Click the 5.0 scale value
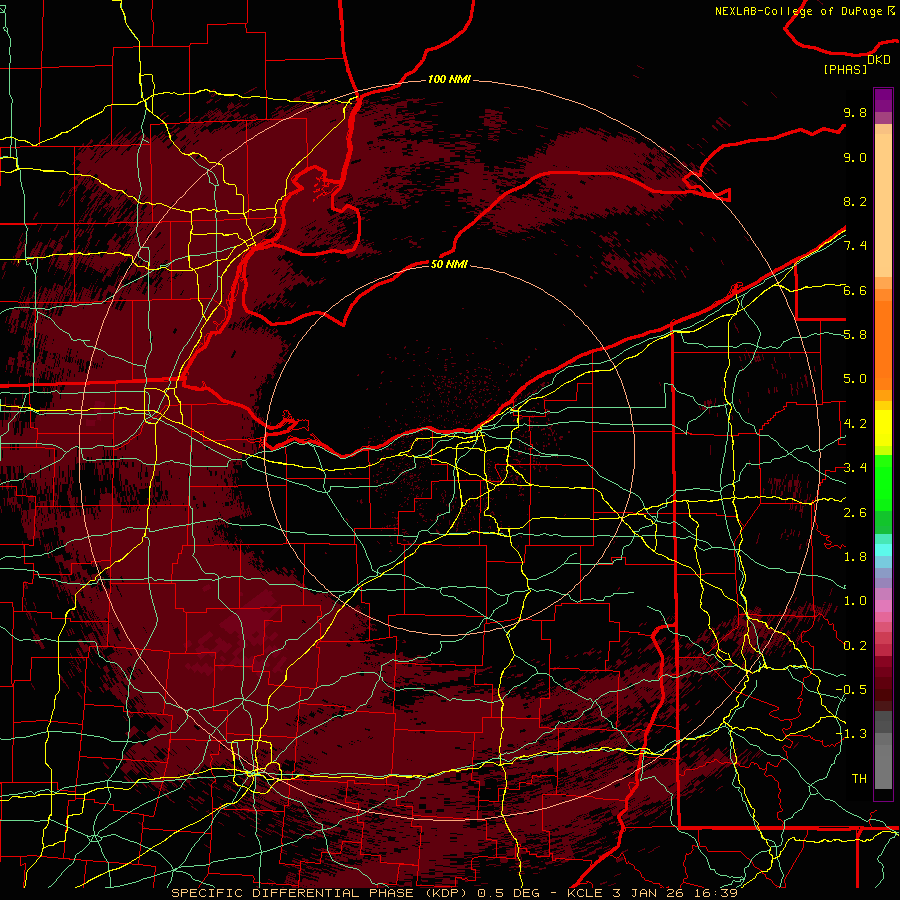The height and width of the screenshot is (900, 900). coord(855,379)
